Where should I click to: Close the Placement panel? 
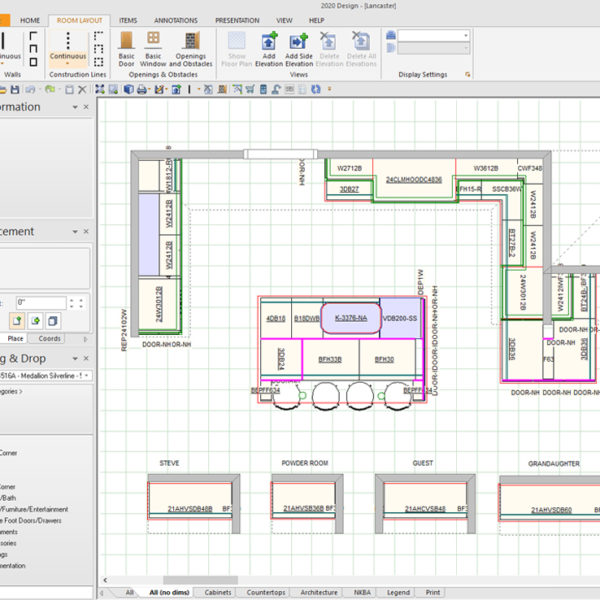coord(86,231)
